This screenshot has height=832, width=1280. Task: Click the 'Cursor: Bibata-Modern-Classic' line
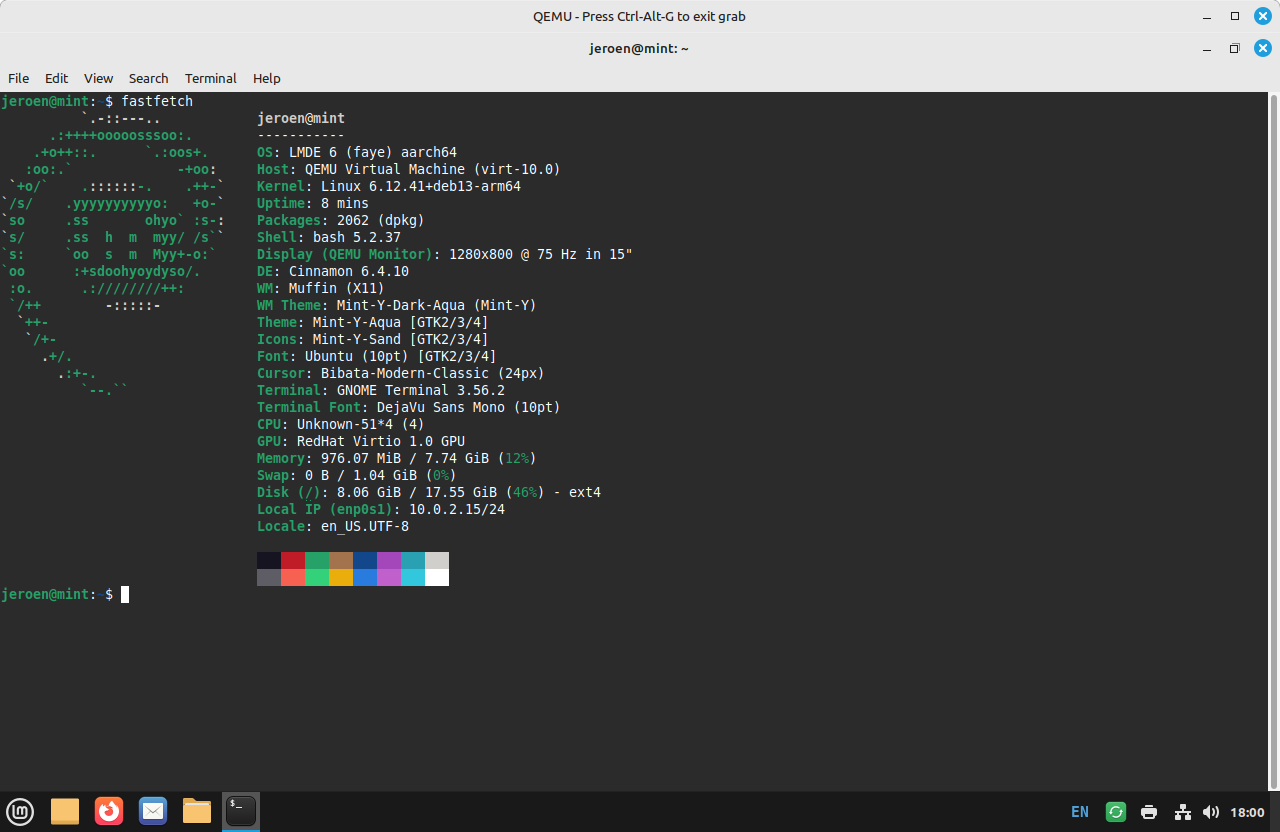click(x=401, y=373)
